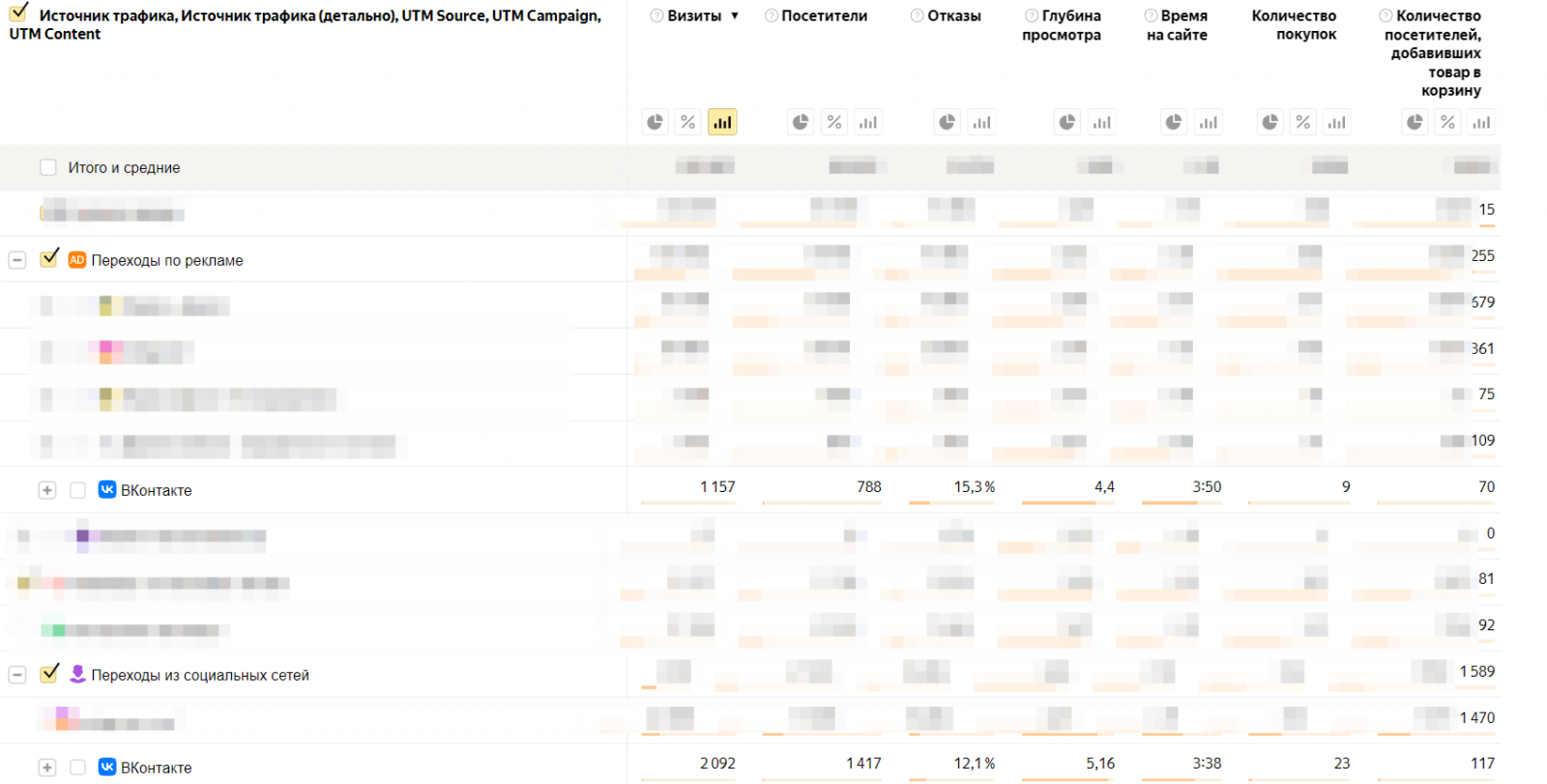Click pie chart icon under Отказы
Screen dimensions: 1547x784
point(948,122)
